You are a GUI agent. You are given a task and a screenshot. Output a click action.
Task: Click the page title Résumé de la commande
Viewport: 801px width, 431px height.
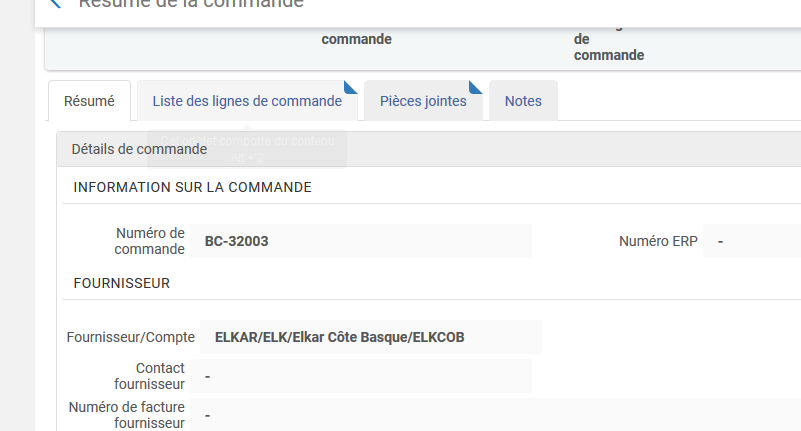click(190, 4)
